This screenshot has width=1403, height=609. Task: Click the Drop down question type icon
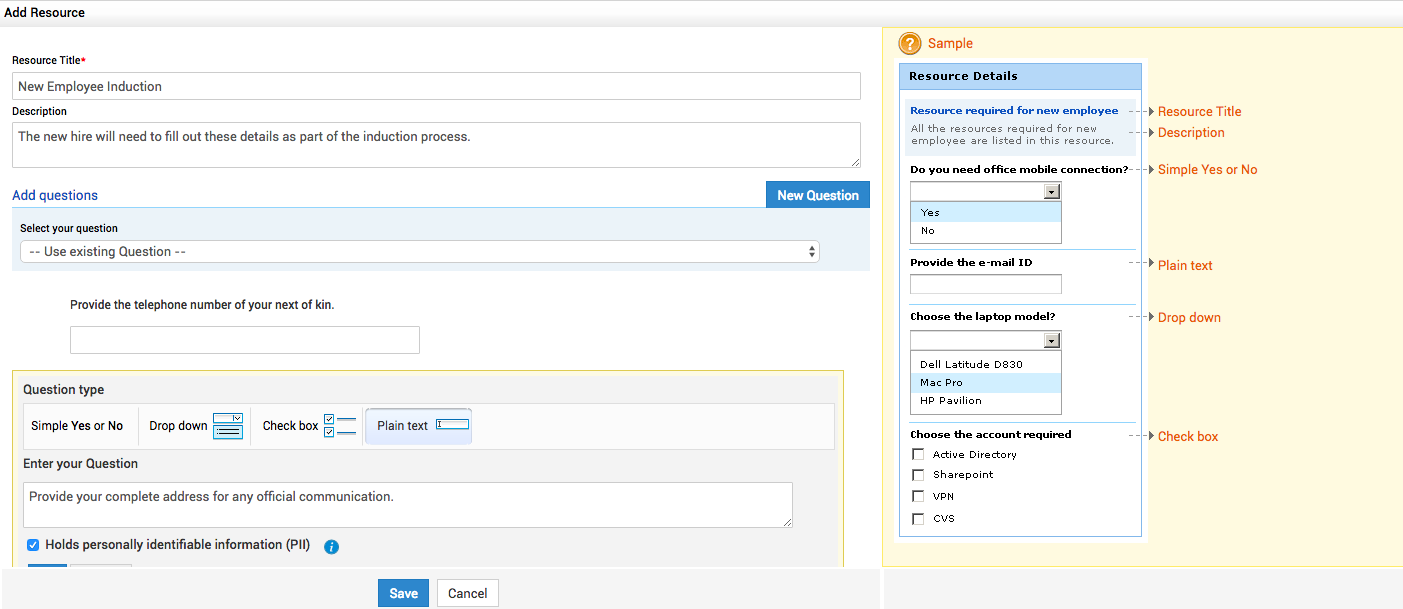[x=228, y=426]
